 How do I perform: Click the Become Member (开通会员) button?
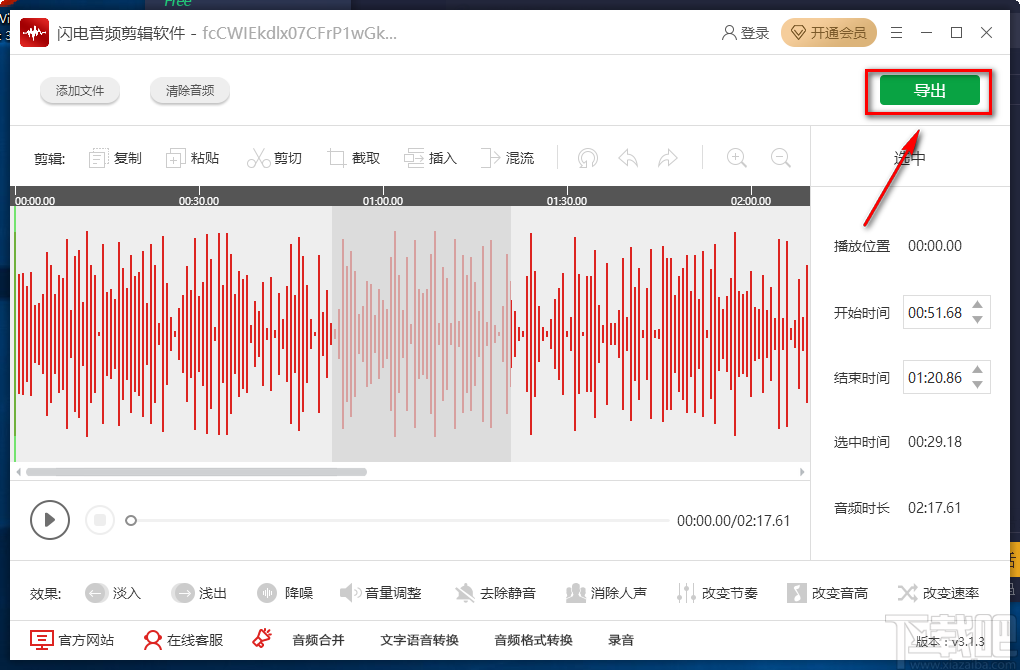point(829,33)
